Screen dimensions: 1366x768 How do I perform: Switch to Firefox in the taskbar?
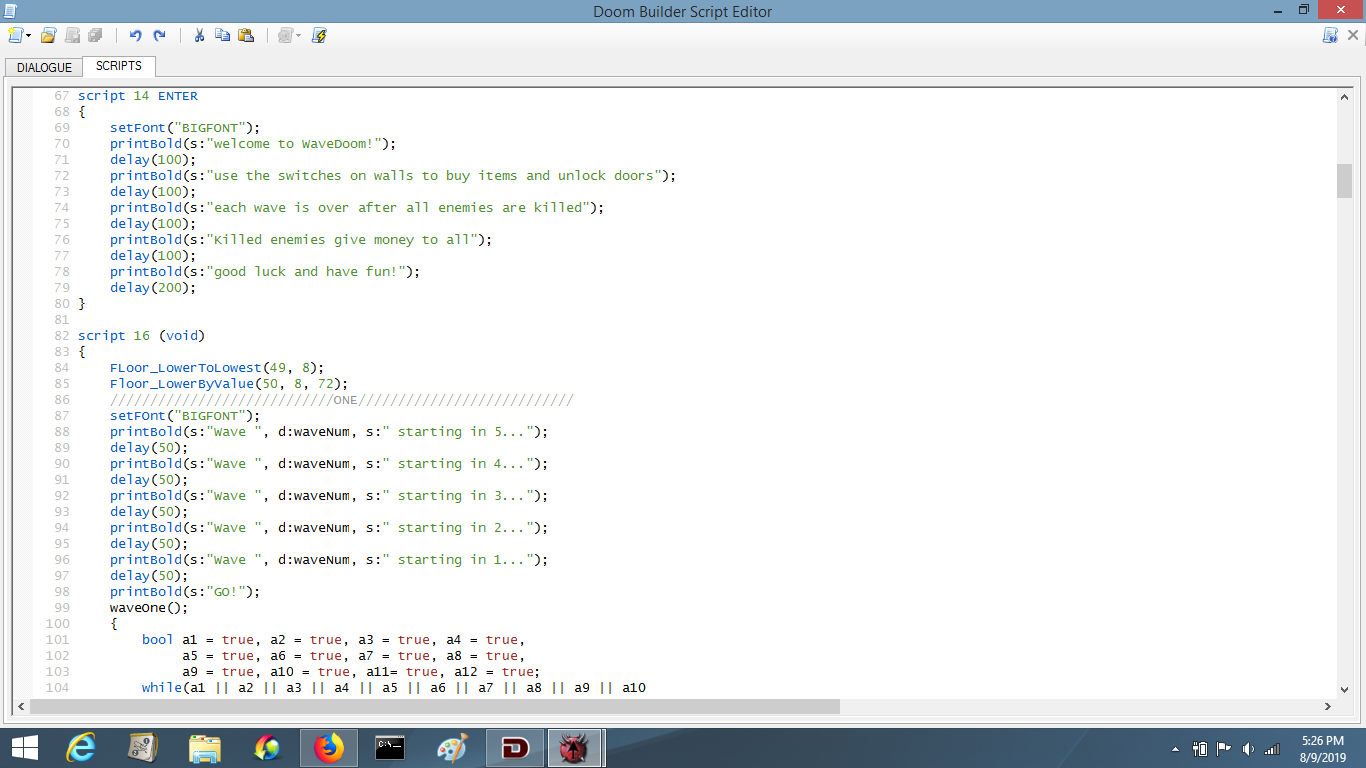click(x=327, y=748)
